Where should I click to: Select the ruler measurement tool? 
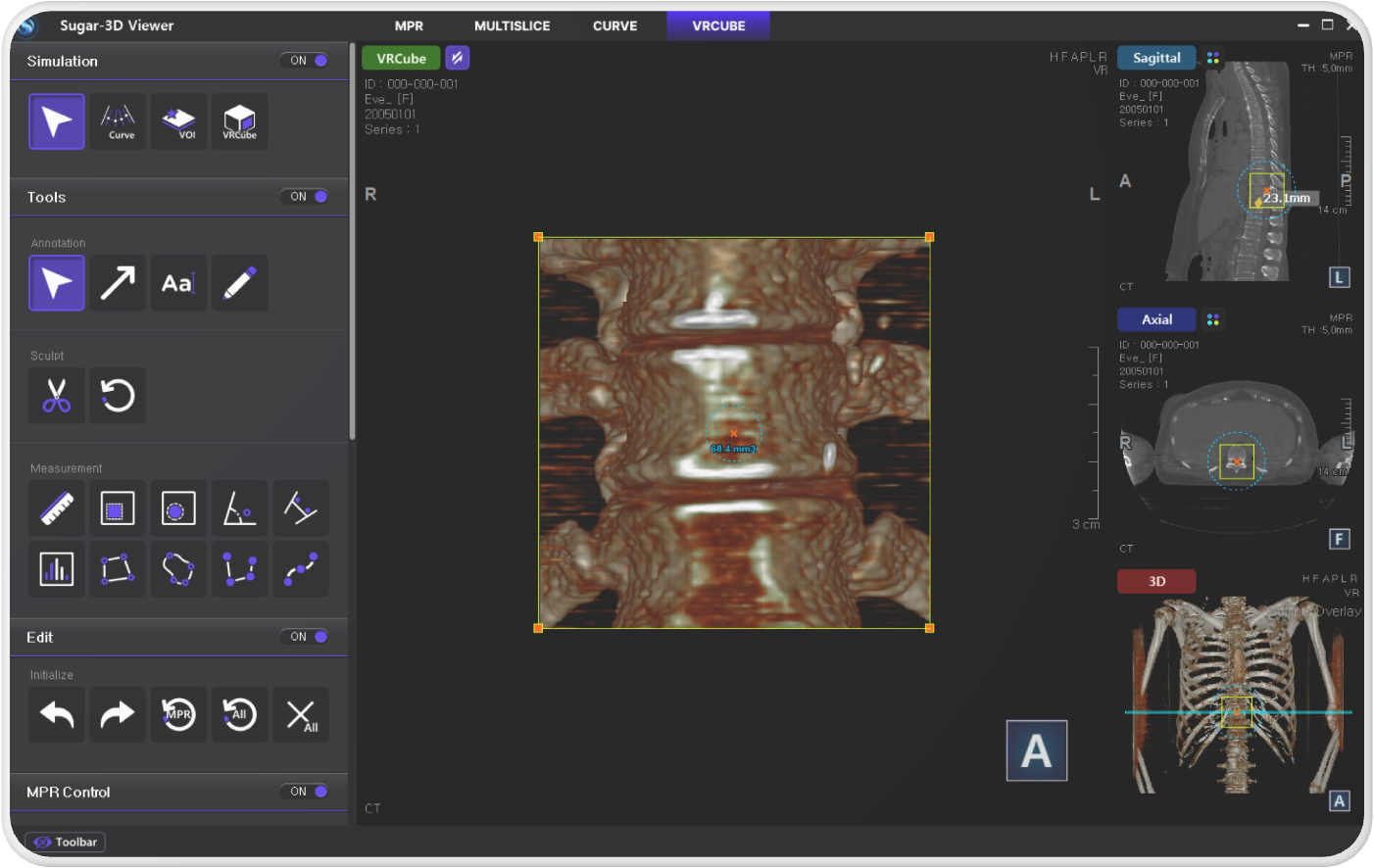(x=57, y=508)
